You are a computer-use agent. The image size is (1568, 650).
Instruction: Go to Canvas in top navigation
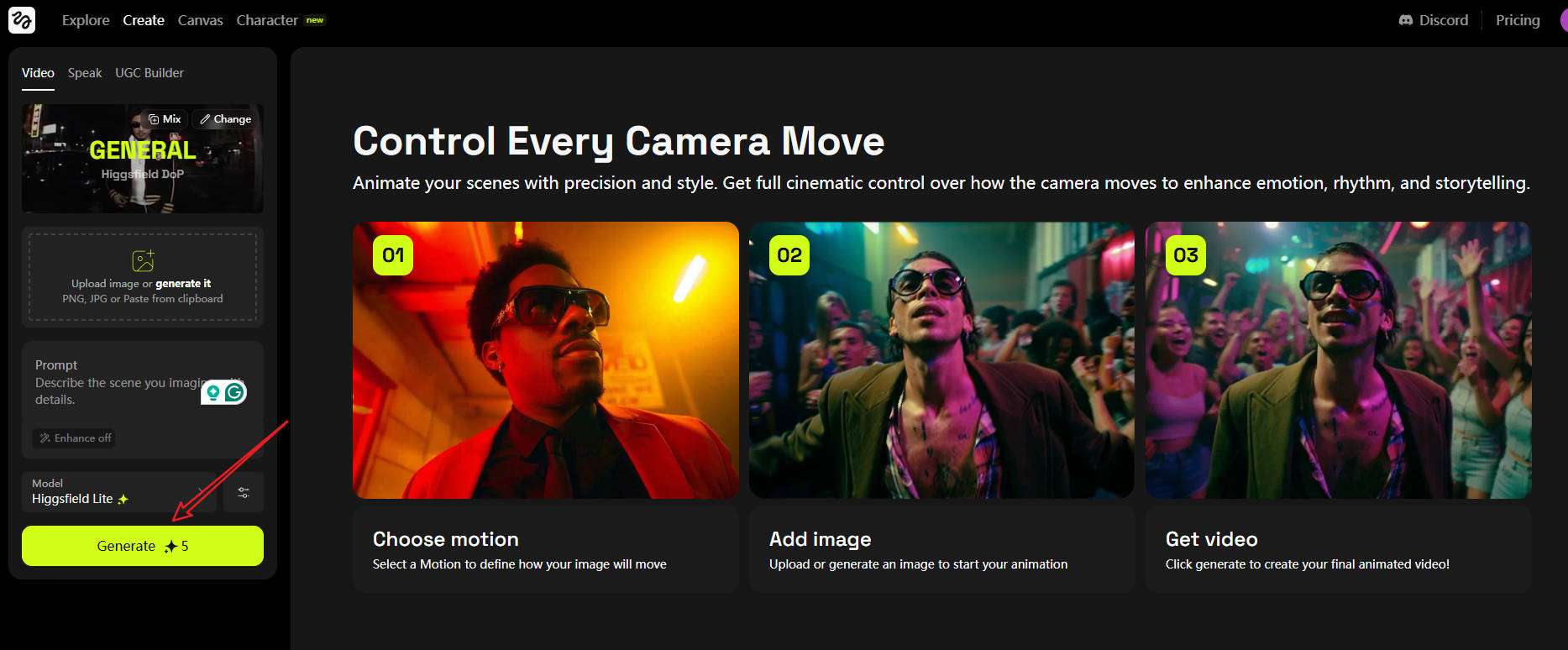point(201,20)
